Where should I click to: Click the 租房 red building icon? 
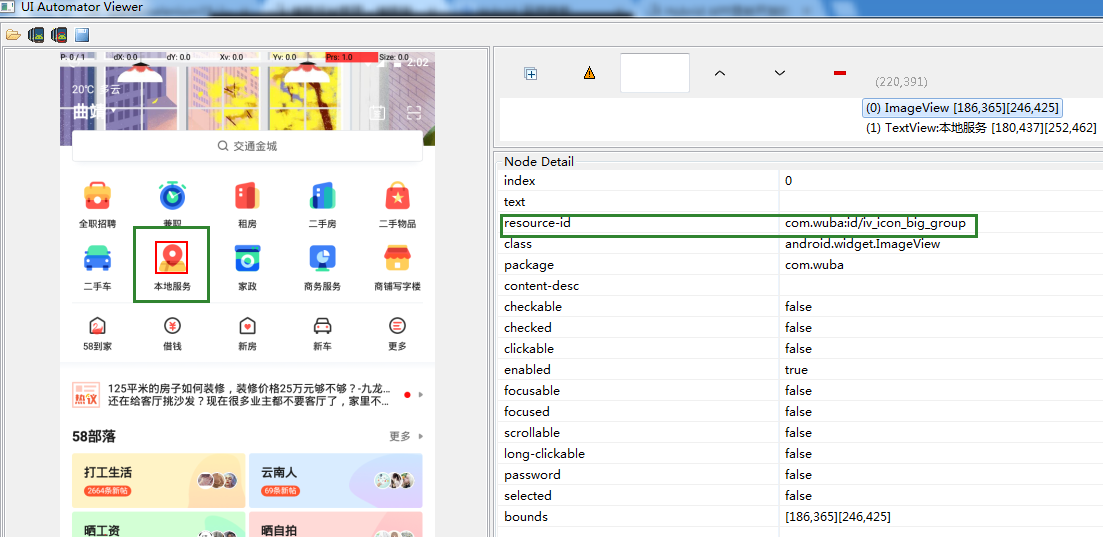(x=248, y=196)
